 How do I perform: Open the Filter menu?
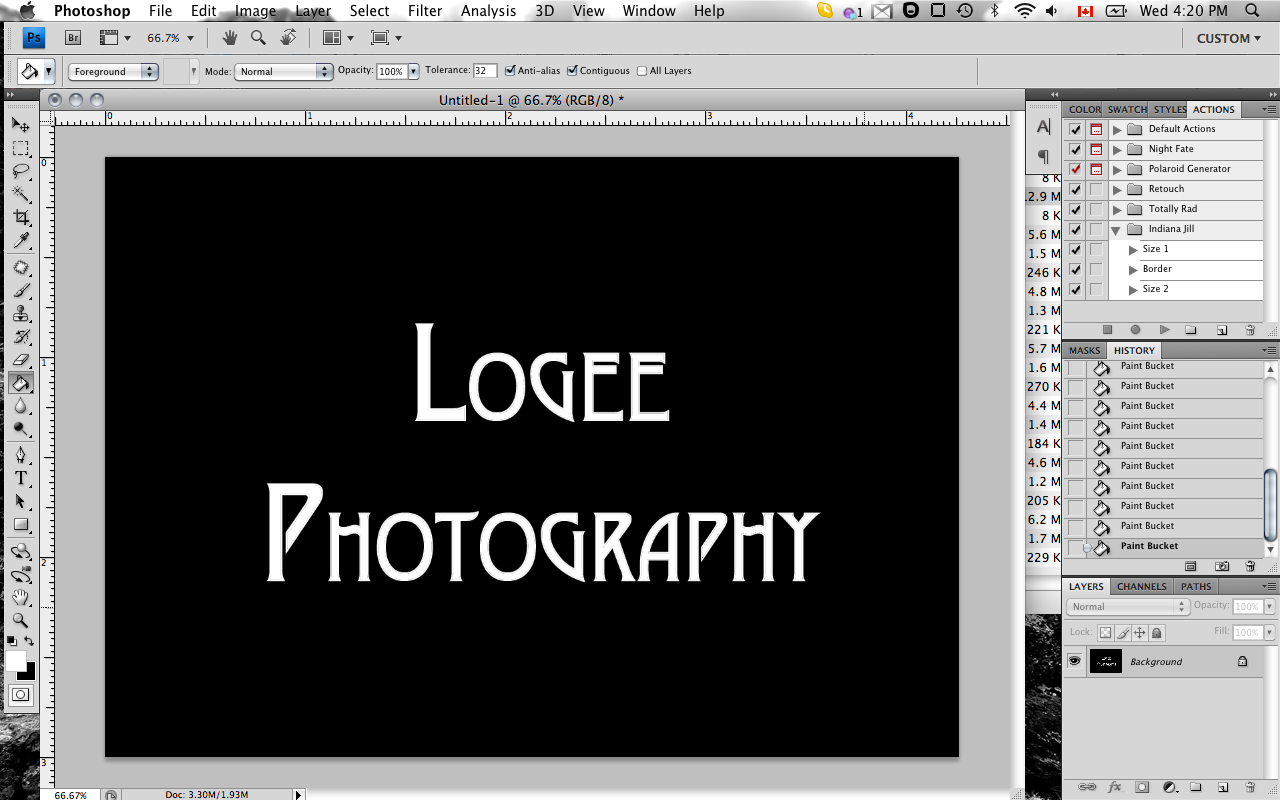pyautogui.click(x=425, y=11)
